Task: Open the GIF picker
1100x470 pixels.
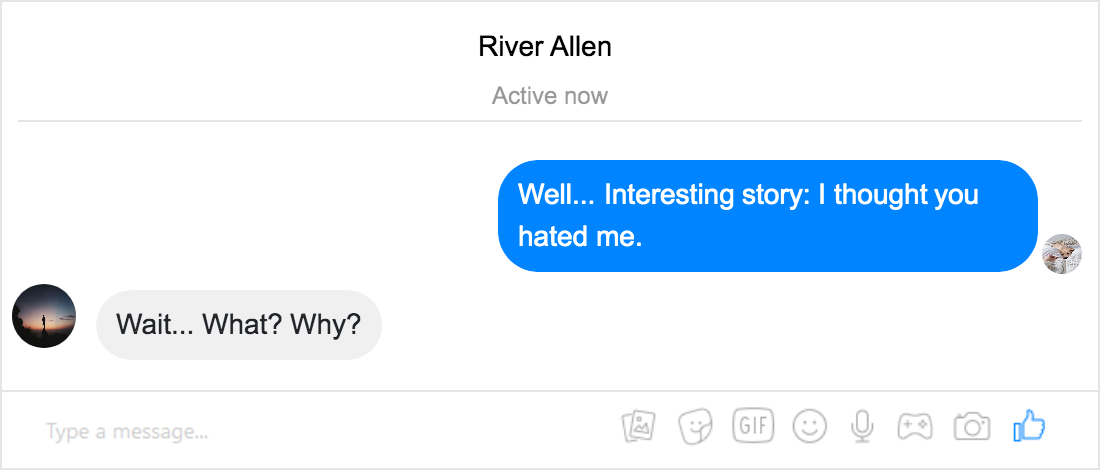Action: click(x=752, y=426)
